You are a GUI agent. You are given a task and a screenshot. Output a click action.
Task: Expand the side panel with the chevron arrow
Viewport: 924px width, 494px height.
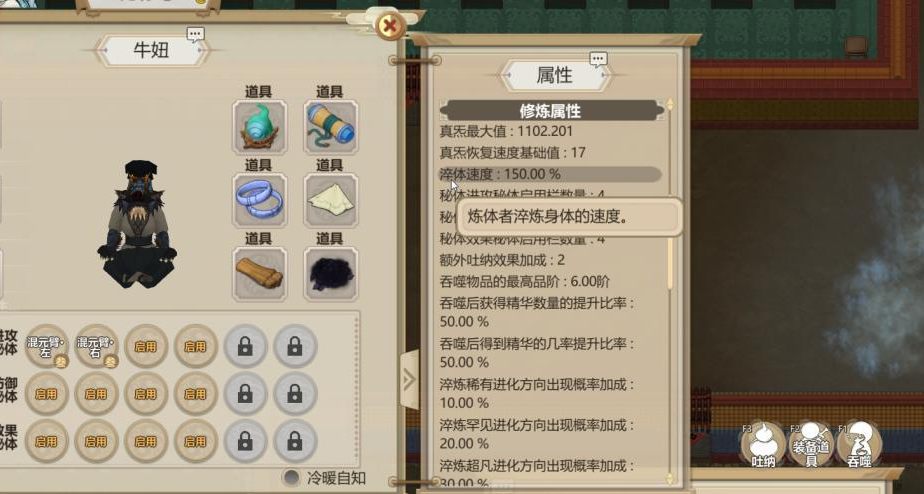pyautogui.click(x=410, y=380)
